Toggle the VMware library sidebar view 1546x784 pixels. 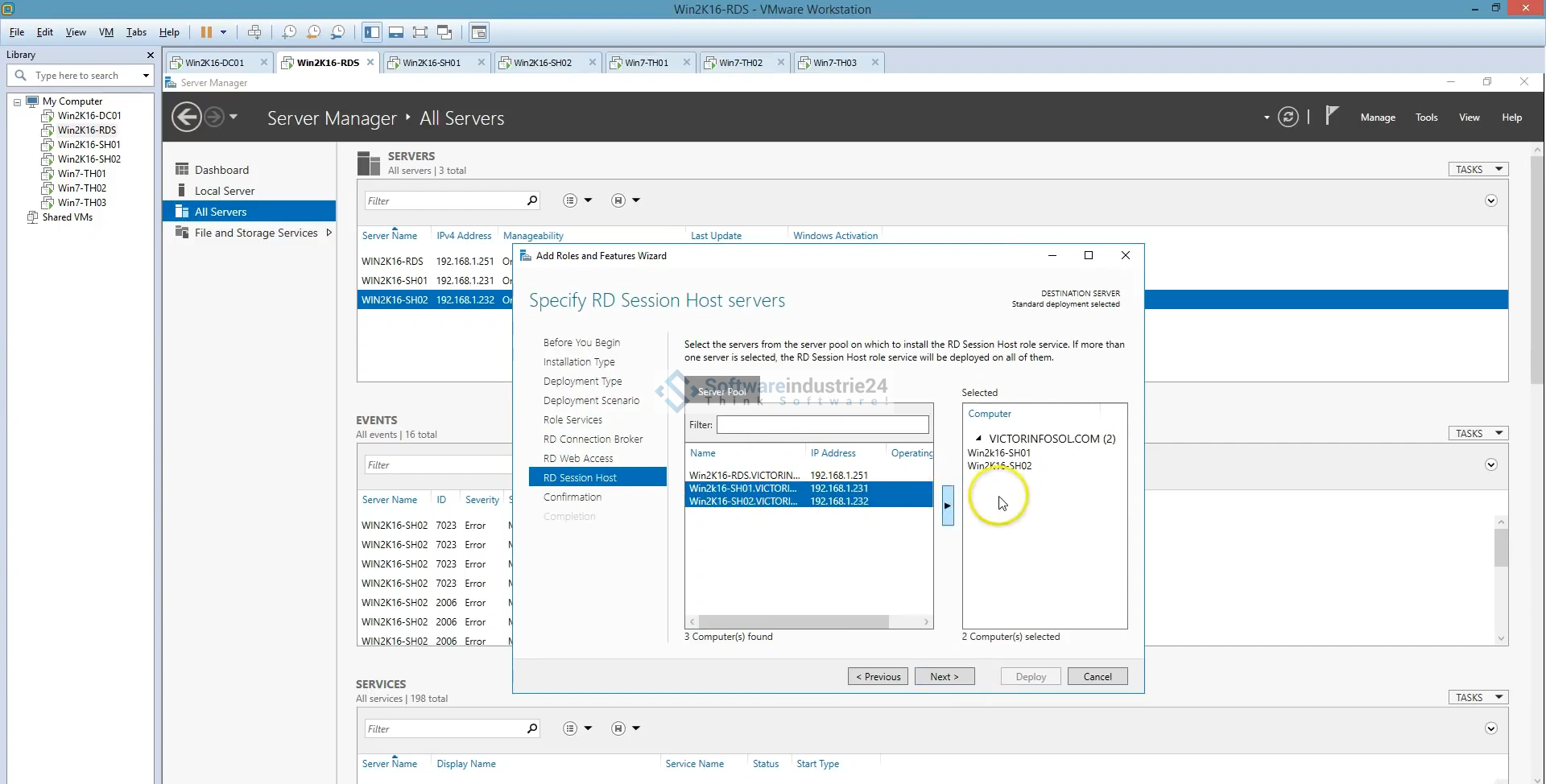372,32
